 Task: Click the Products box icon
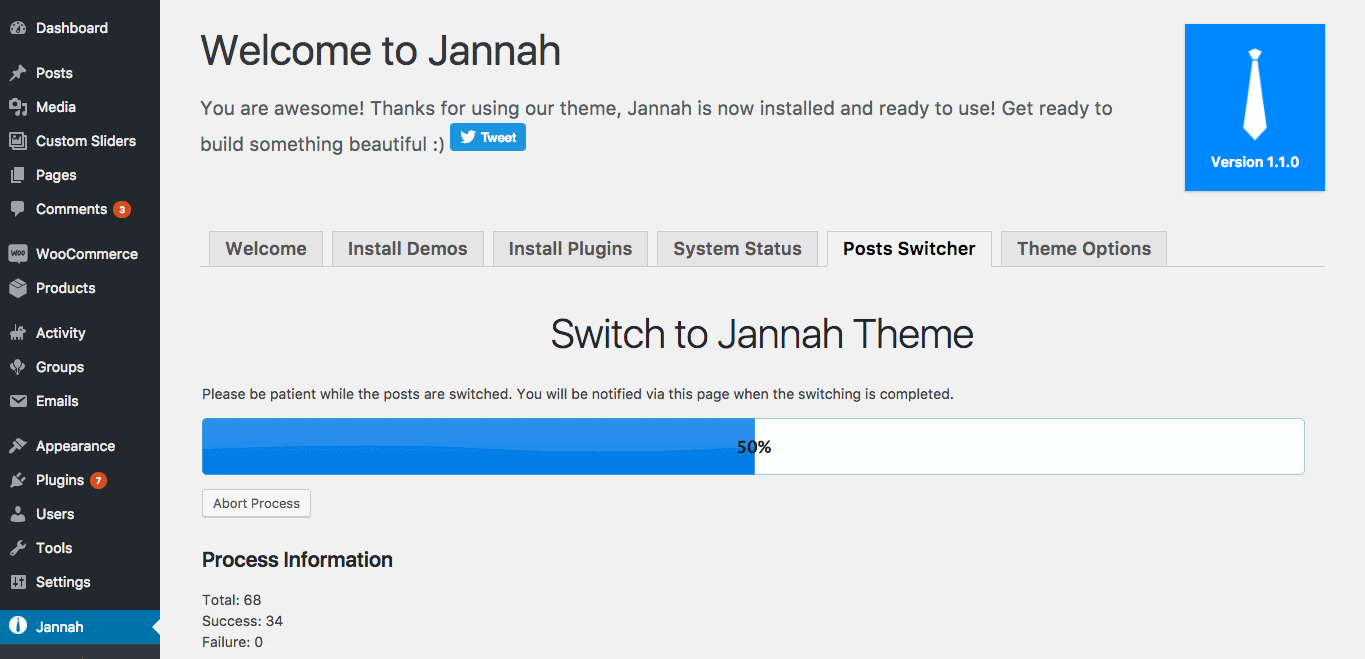pyautogui.click(x=18, y=288)
